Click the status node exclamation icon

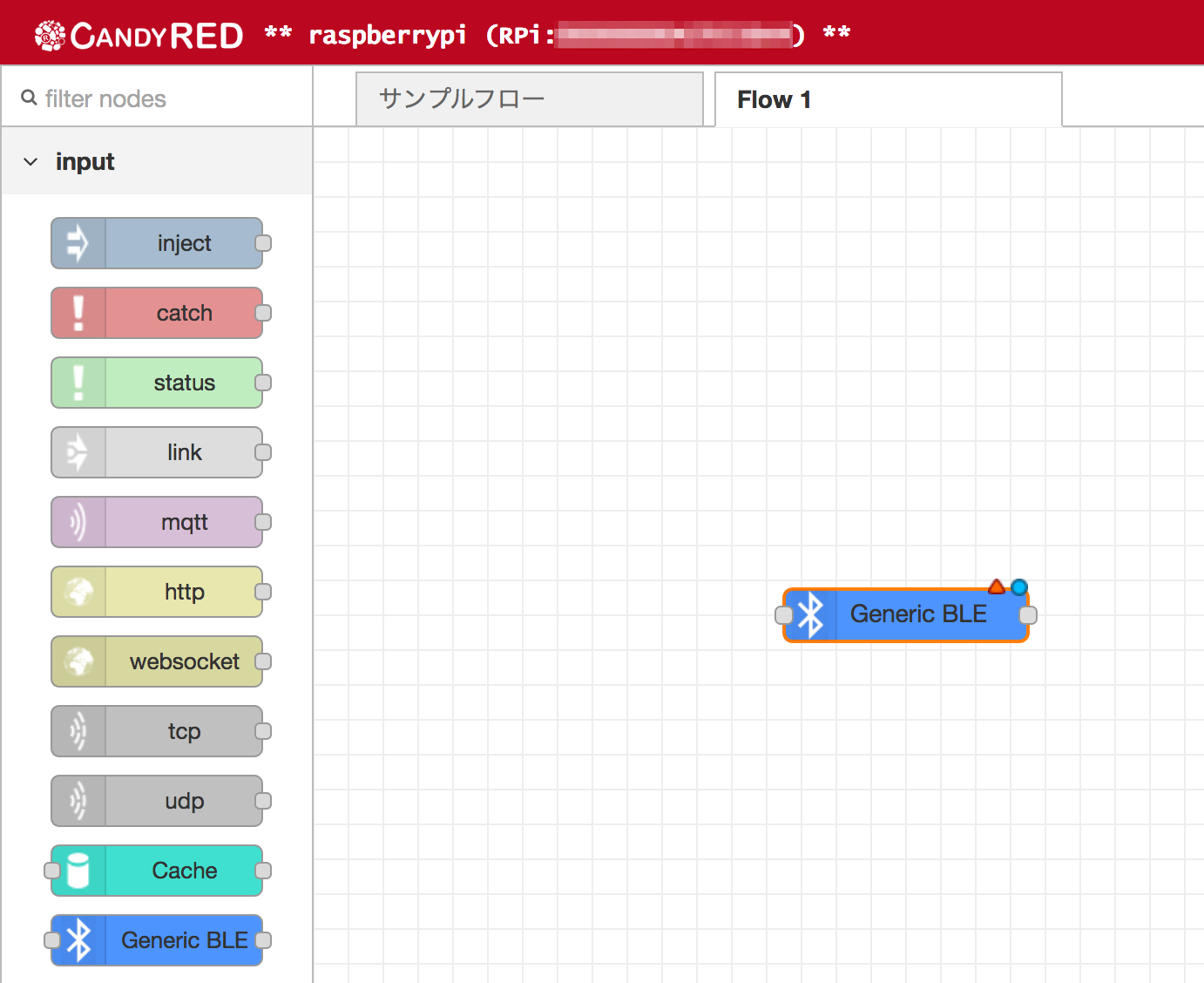point(78,383)
